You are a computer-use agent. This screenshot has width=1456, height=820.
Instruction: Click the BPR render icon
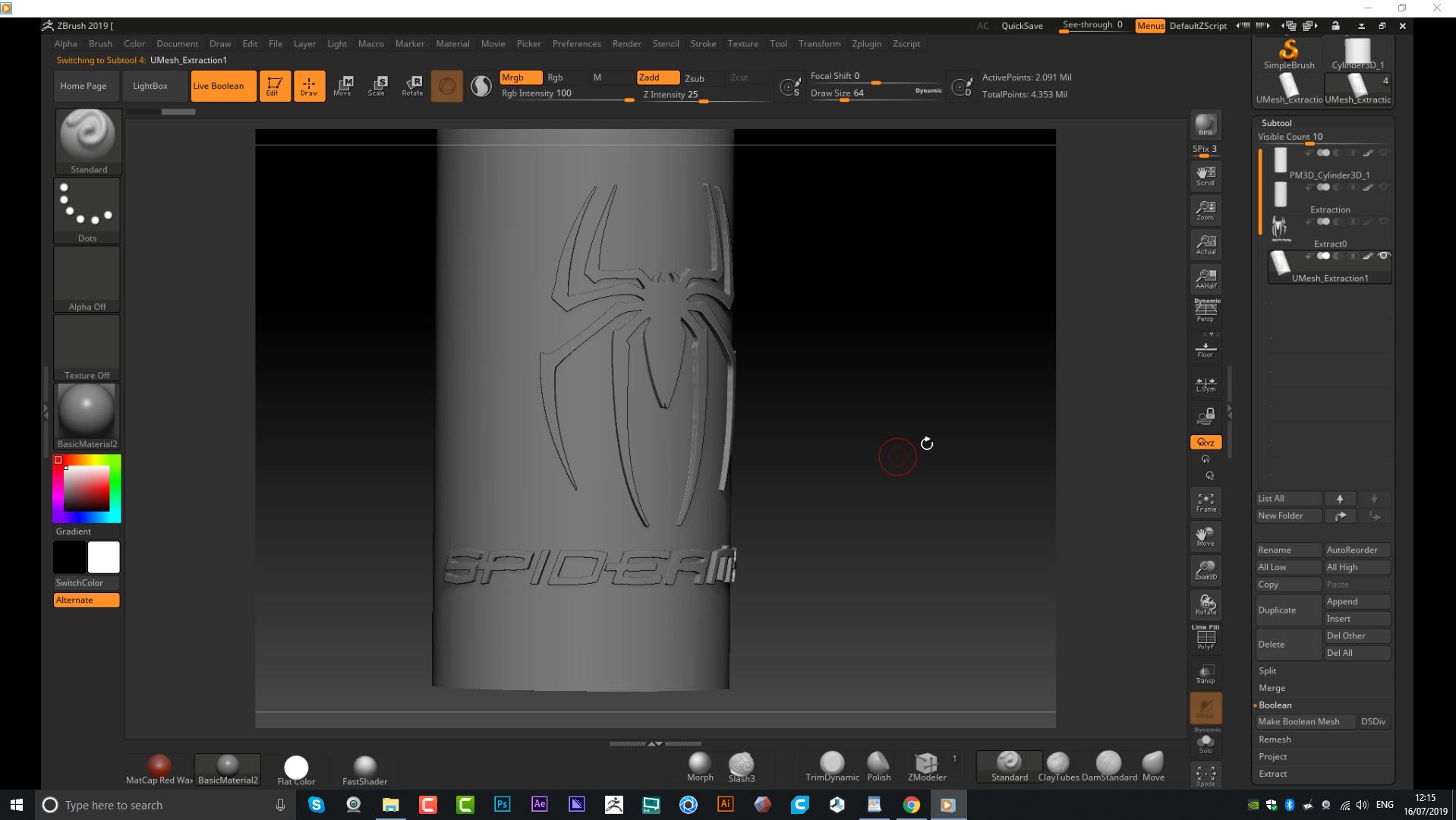[x=1205, y=125]
